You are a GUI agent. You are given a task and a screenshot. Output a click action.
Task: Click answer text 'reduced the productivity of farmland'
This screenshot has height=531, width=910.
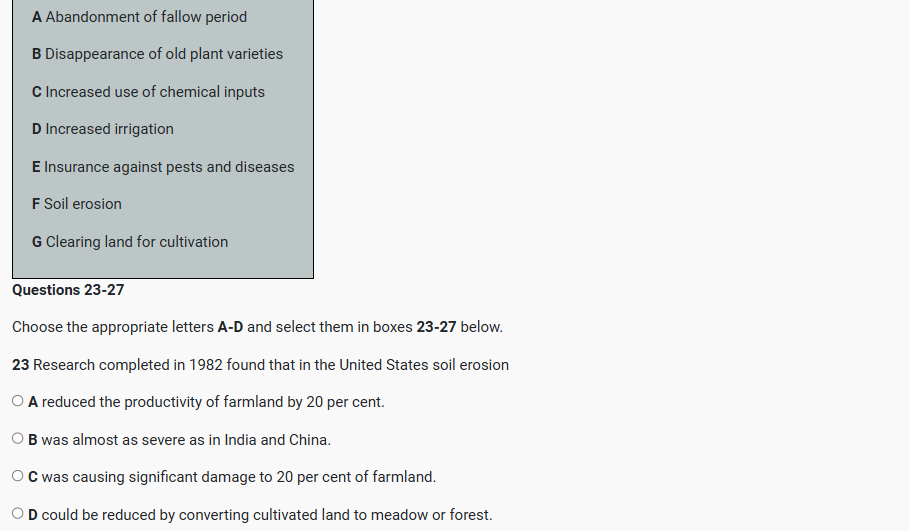[x=213, y=402]
